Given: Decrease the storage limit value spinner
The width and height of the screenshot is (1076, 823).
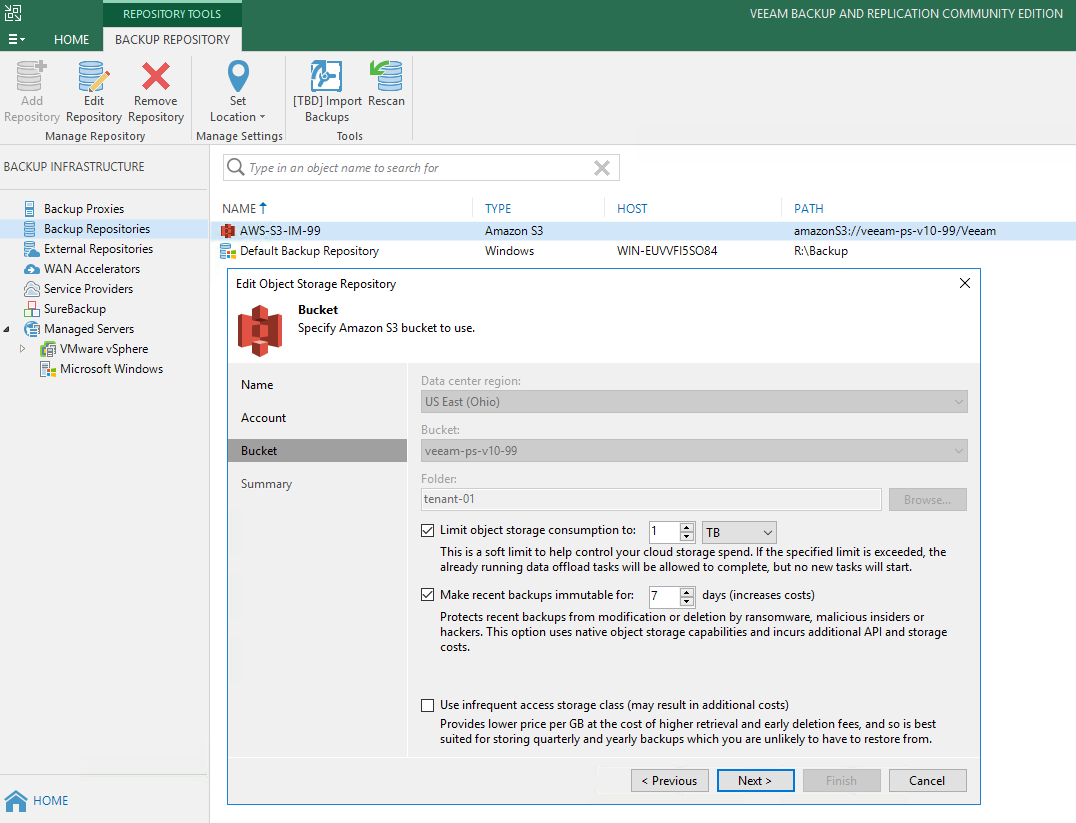Looking at the screenshot, I should (687, 537).
